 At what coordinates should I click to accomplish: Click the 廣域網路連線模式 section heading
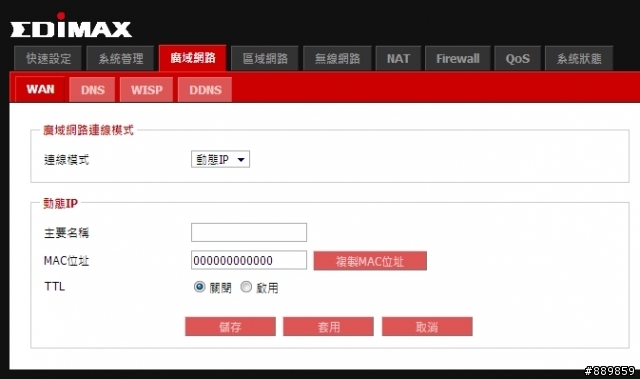tap(88, 130)
